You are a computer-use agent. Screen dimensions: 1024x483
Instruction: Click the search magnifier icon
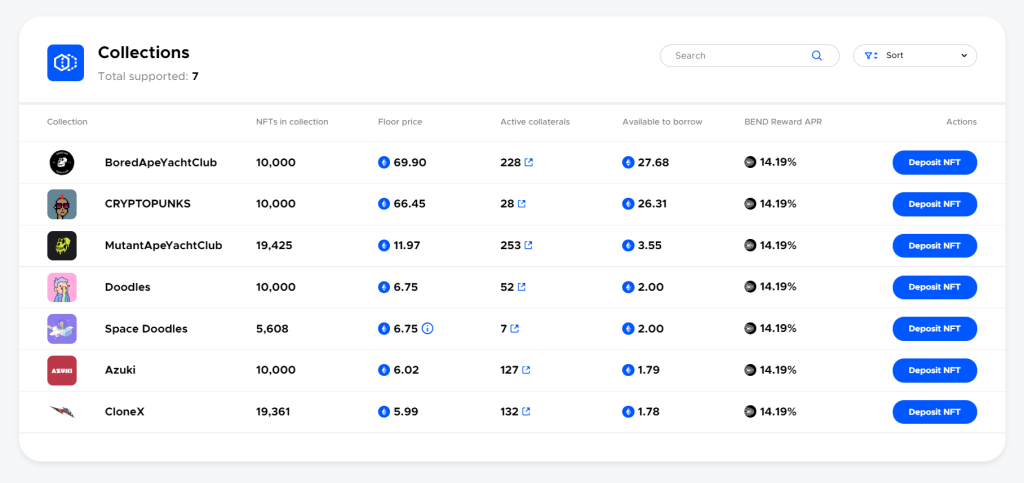tap(816, 55)
